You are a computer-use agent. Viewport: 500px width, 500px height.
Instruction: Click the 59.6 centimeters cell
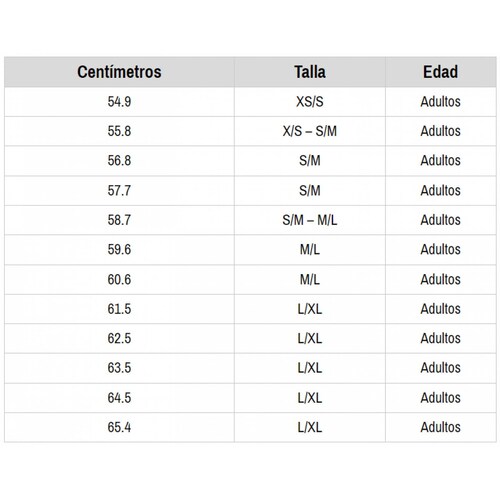(x=119, y=250)
